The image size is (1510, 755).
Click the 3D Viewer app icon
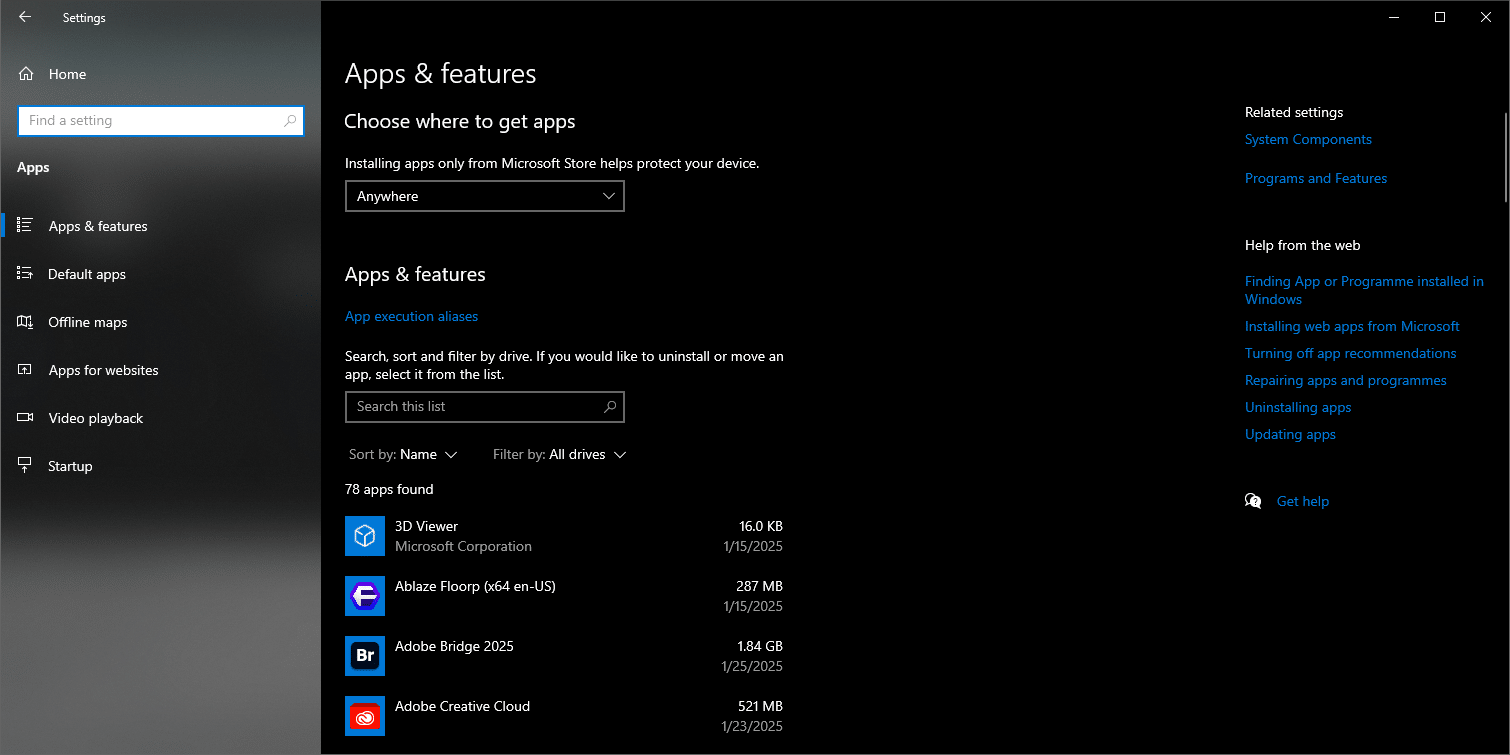pyautogui.click(x=365, y=536)
